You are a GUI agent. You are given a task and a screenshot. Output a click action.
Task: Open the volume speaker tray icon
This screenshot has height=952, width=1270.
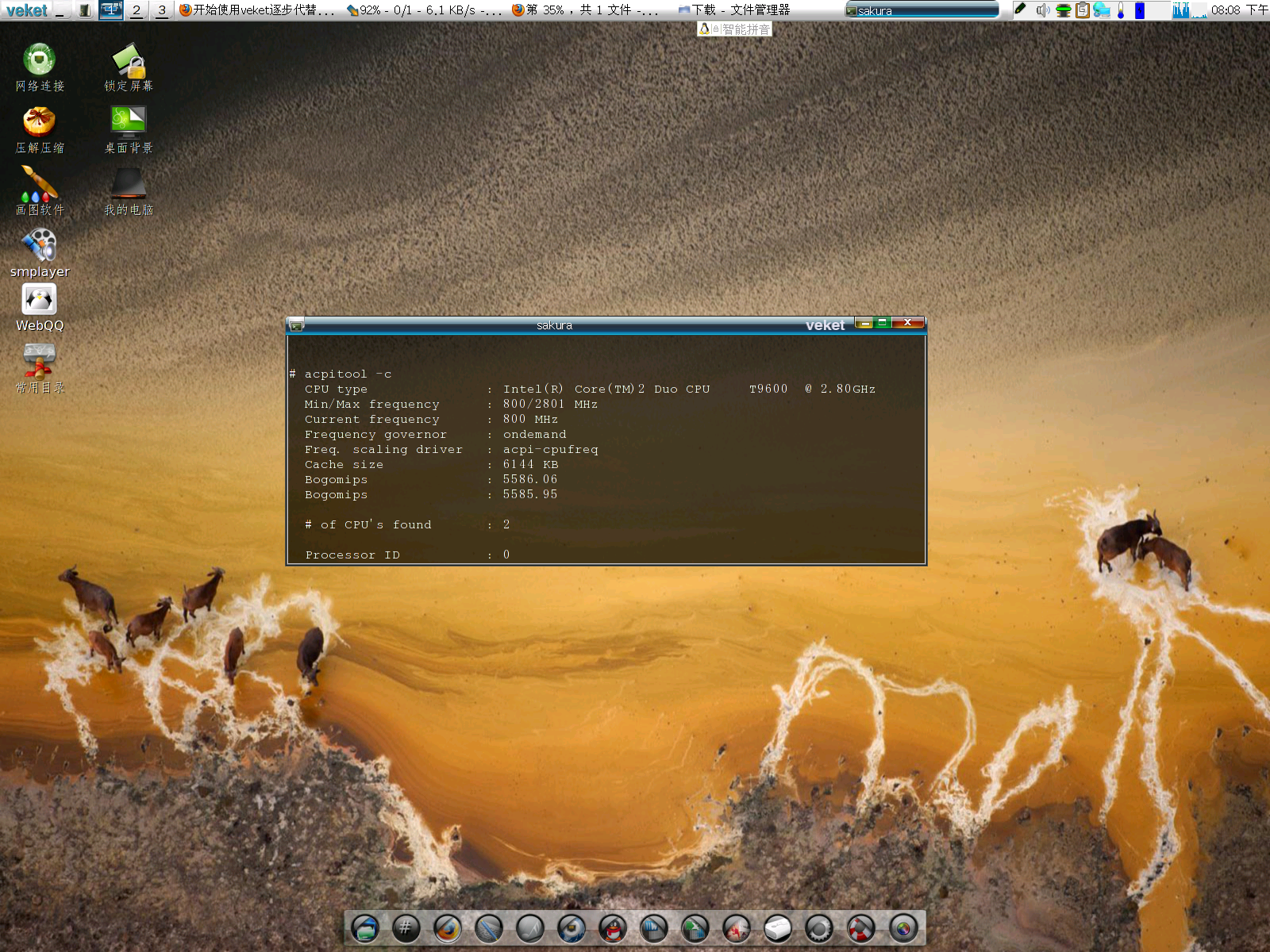pos(1043,10)
